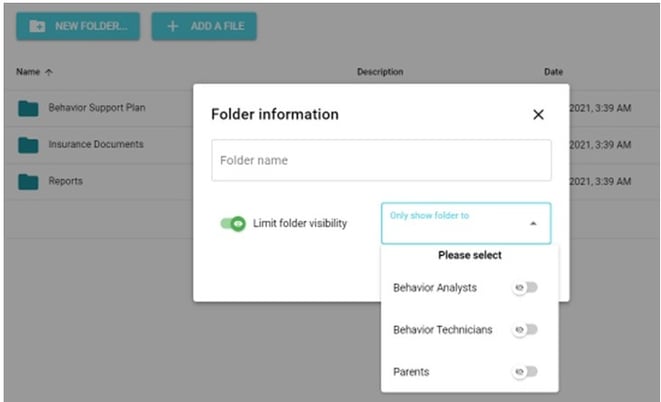
Task: Click the Reports row date value
Action: pyautogui.click(x=600, y=181)
